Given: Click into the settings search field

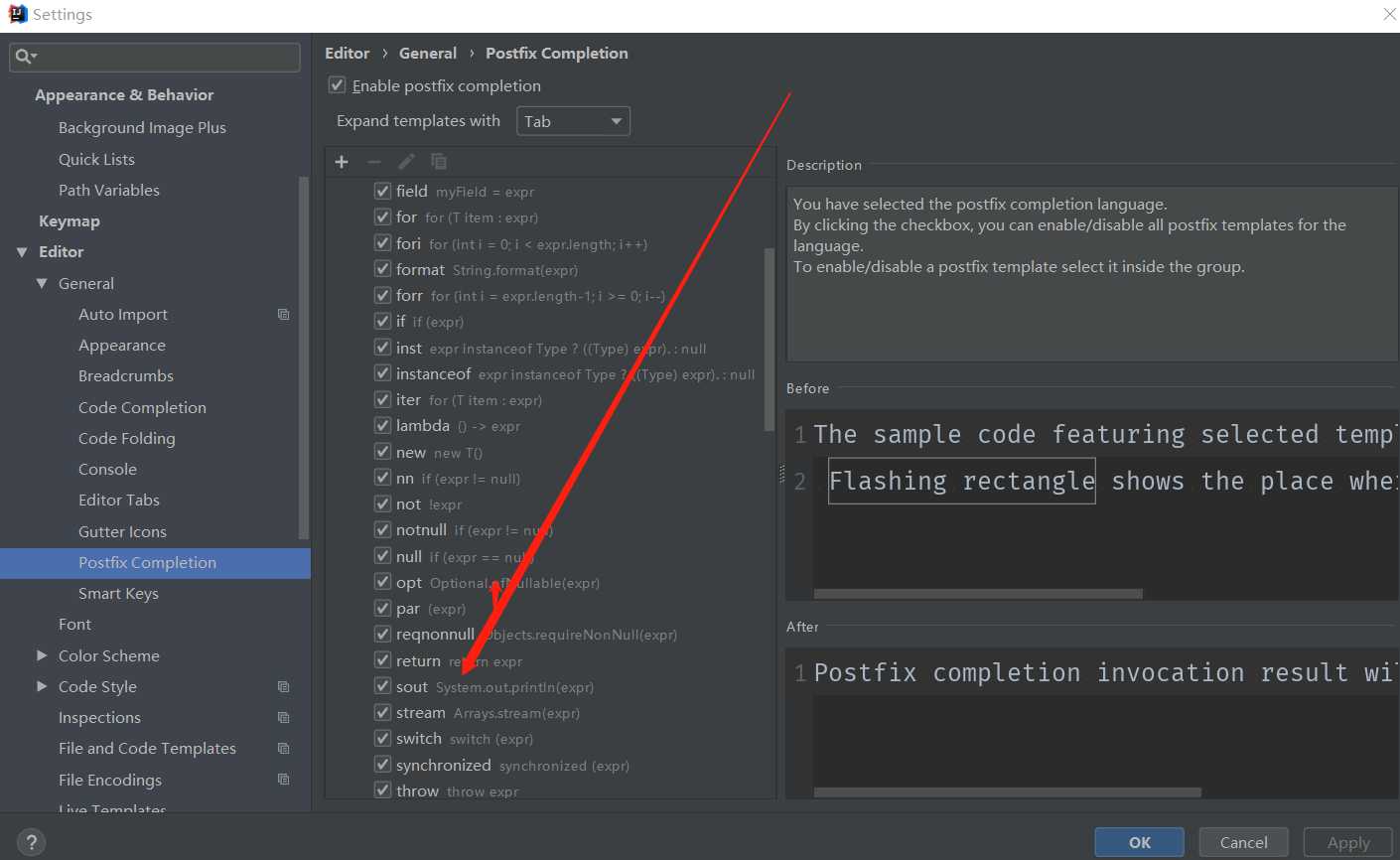Looking at the screenshot, I should point(164,58).
